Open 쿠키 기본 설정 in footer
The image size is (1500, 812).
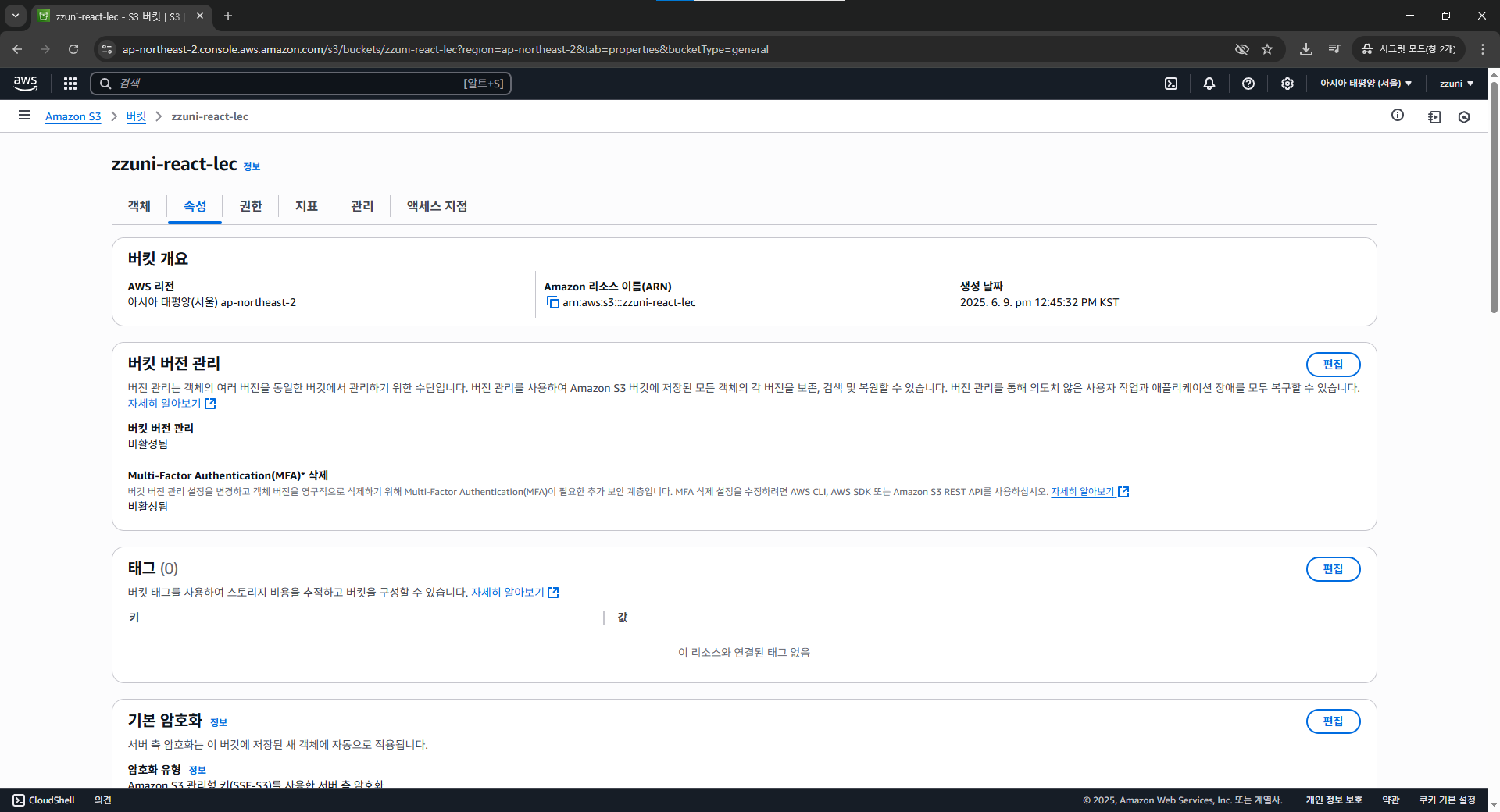1448,800
